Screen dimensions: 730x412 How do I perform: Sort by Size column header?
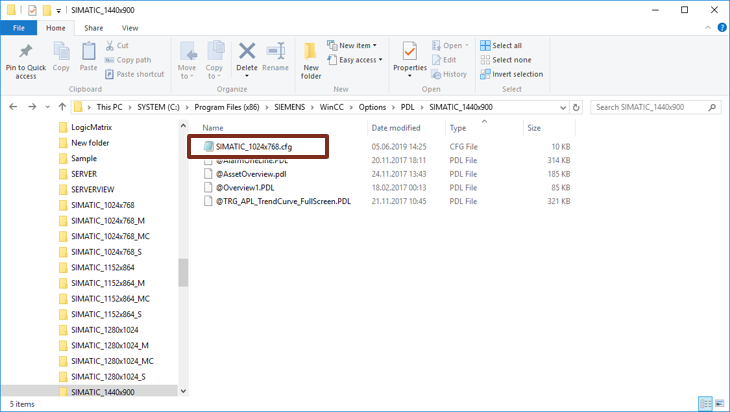[534, 128]
